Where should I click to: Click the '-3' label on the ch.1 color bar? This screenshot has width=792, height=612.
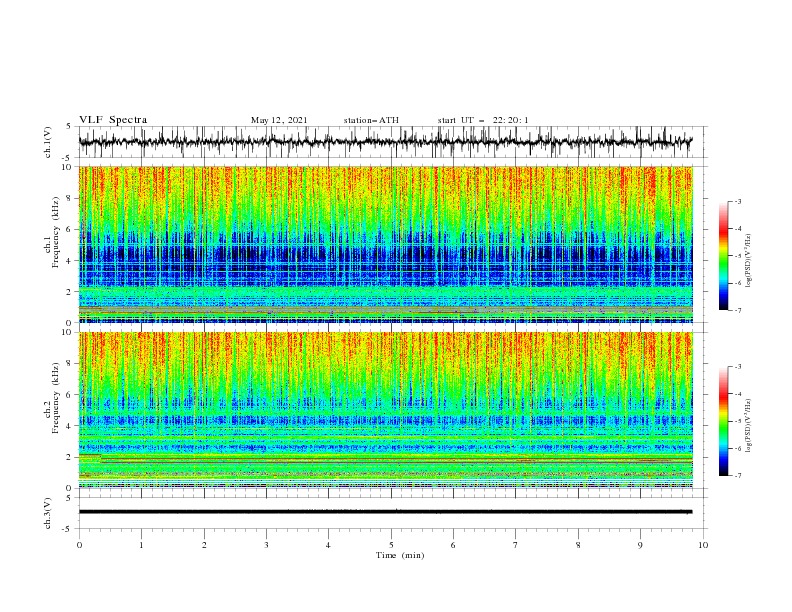pos(738,201)
